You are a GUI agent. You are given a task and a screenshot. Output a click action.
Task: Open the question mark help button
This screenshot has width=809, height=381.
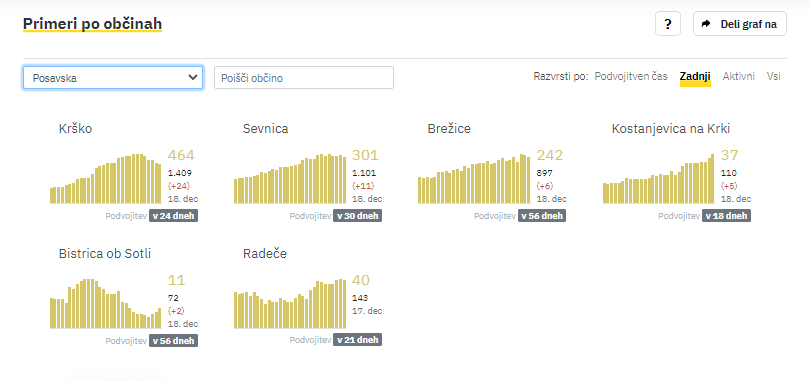pos(668,24)
